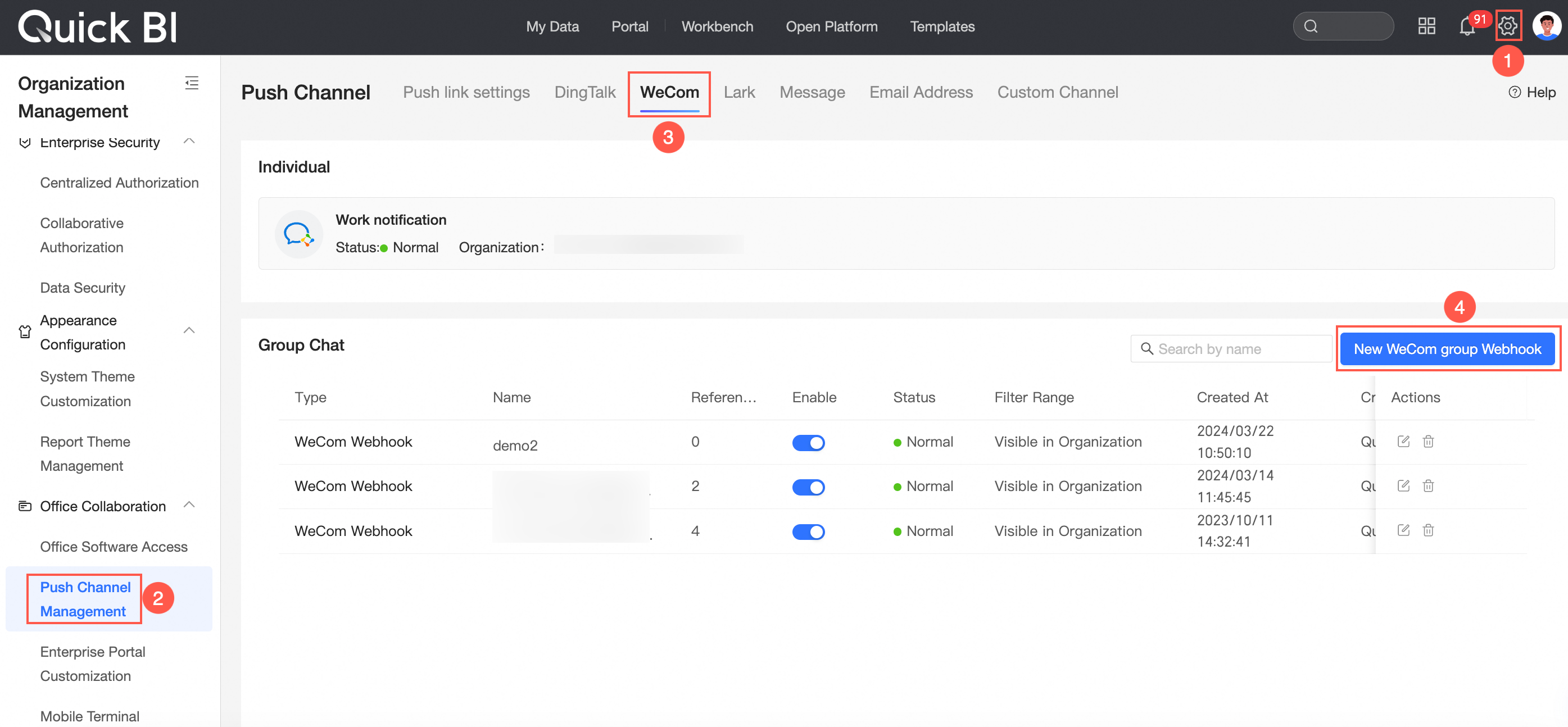Disable the demo2 webhook toggle

(x=808, y=443)
